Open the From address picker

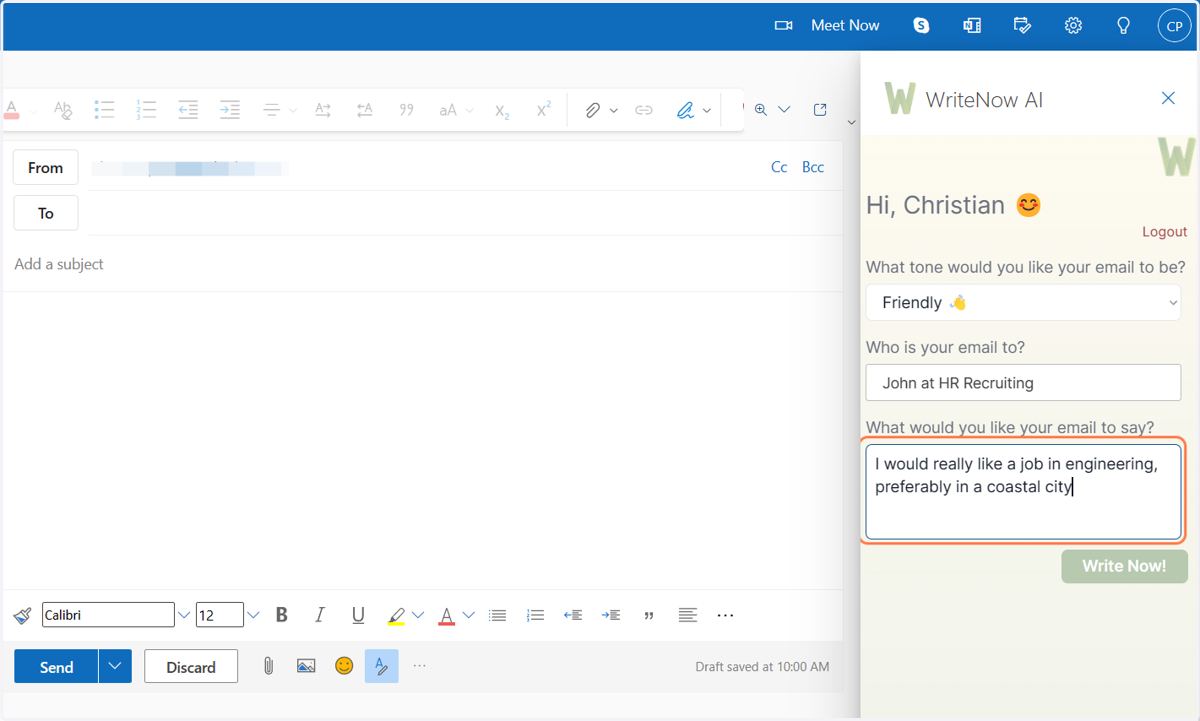(x=45, y=168)
